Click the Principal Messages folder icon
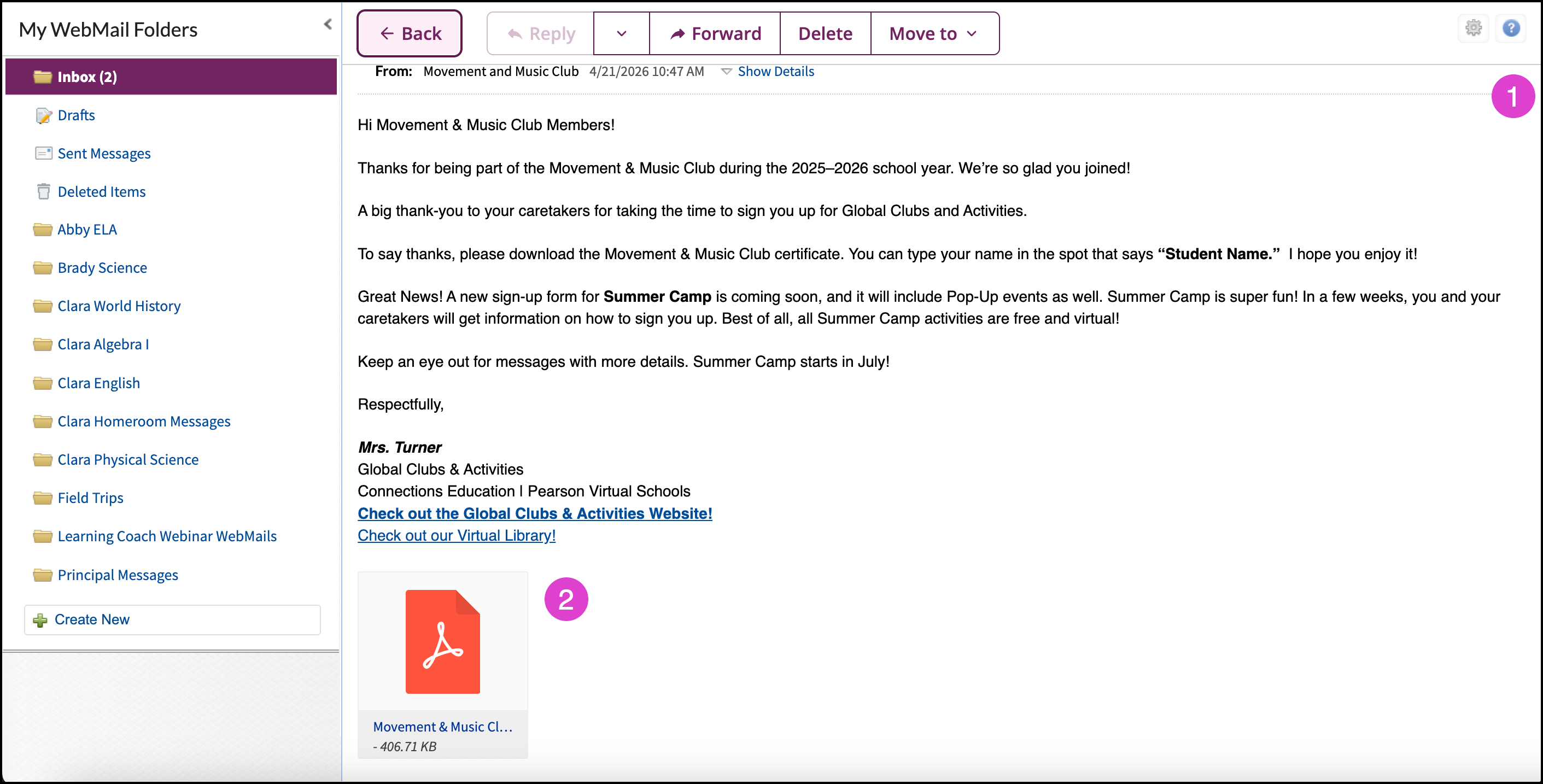1543x784 pixels. coord(43,575)
